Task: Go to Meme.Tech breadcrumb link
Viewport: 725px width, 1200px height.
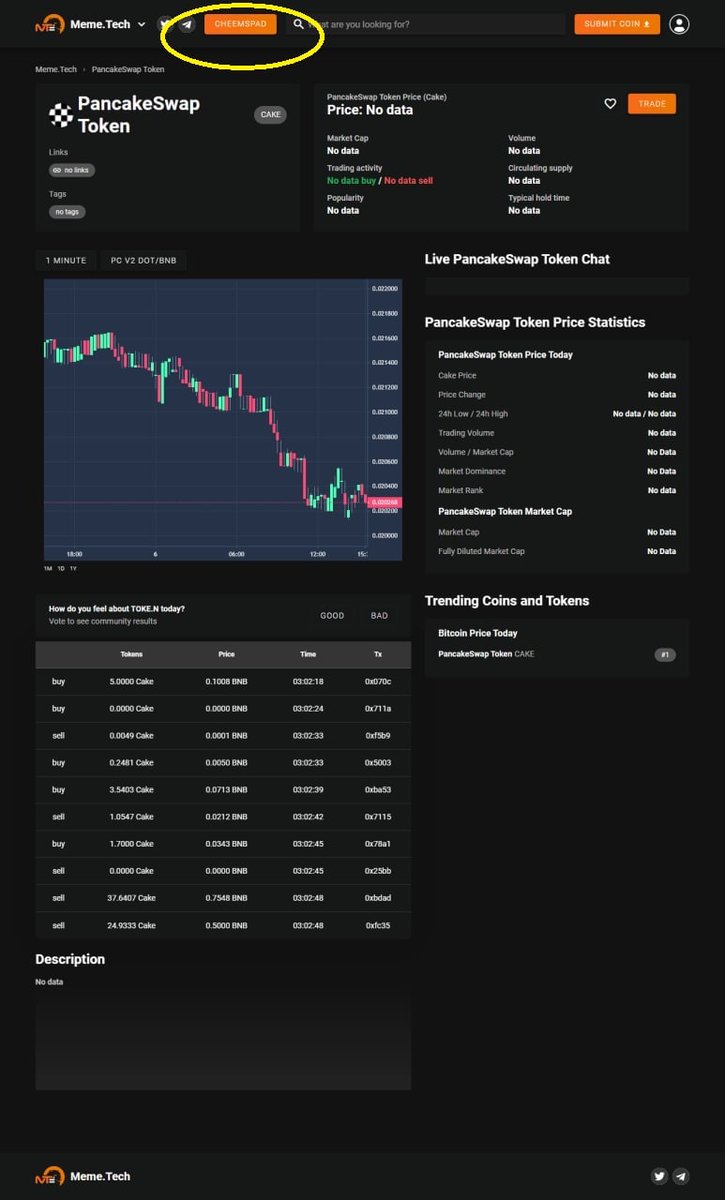Action: 56,70
